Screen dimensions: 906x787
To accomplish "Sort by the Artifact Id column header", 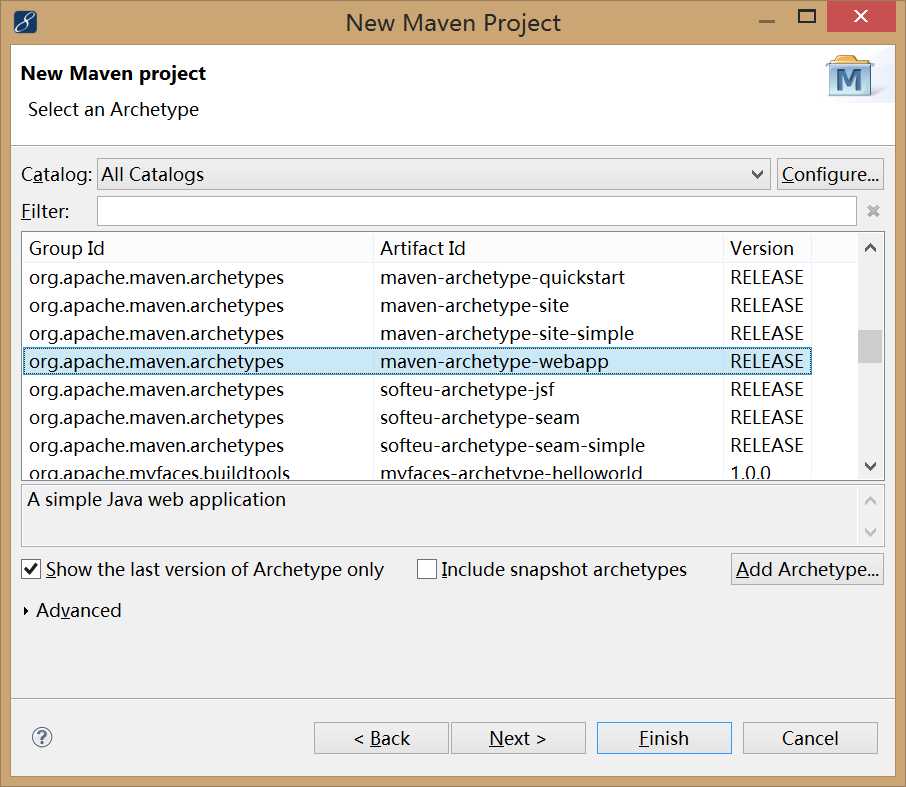I will point(548,248).
